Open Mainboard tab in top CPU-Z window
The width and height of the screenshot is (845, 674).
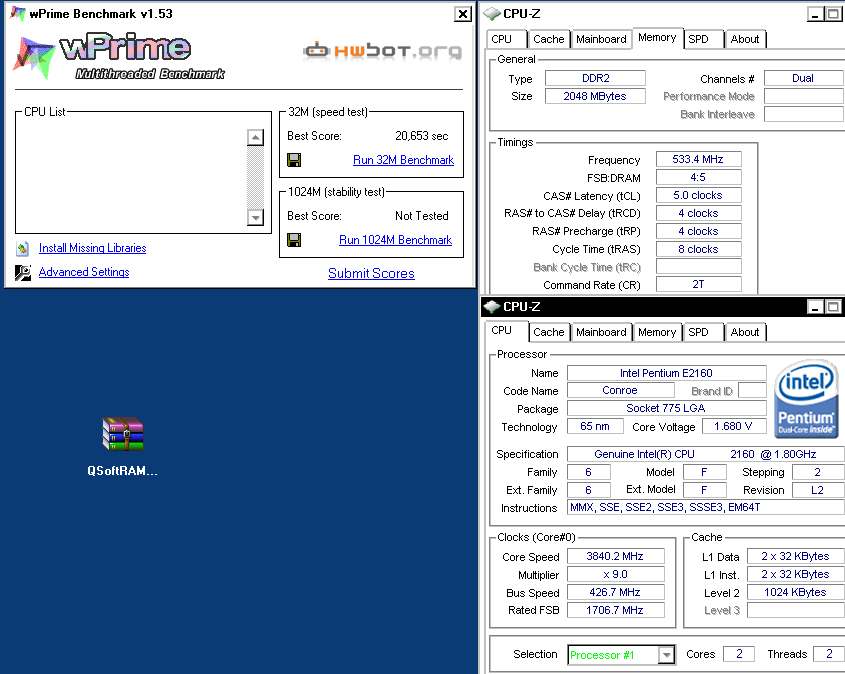click(x=601, y=39)
